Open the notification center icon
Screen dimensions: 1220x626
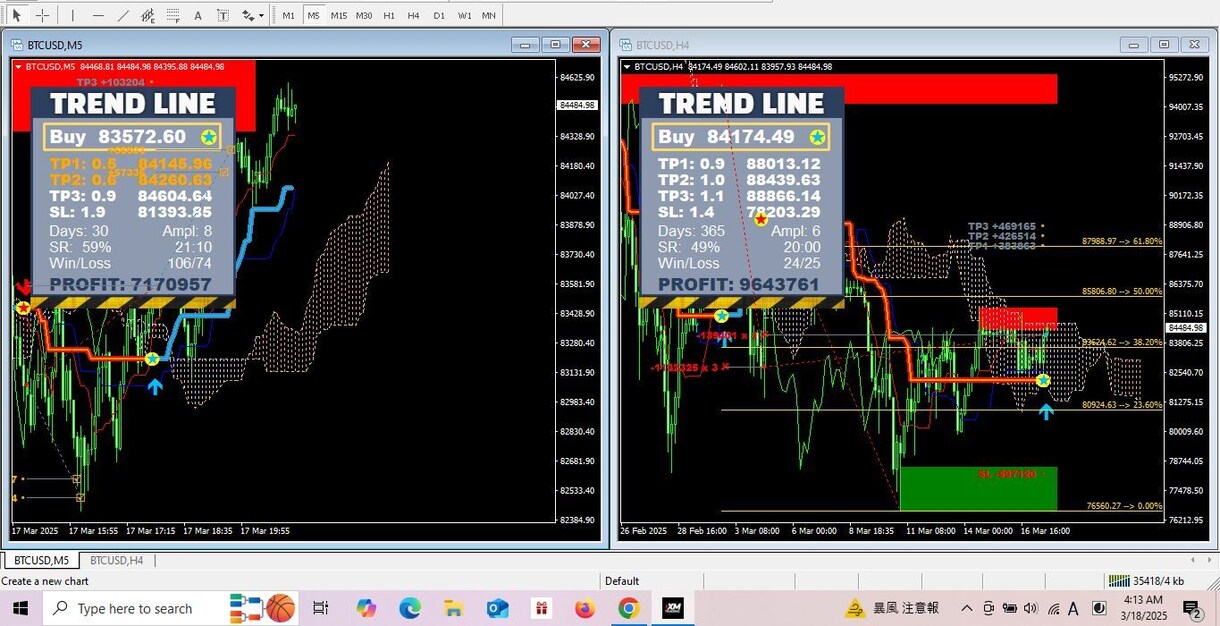[1192, 608]
